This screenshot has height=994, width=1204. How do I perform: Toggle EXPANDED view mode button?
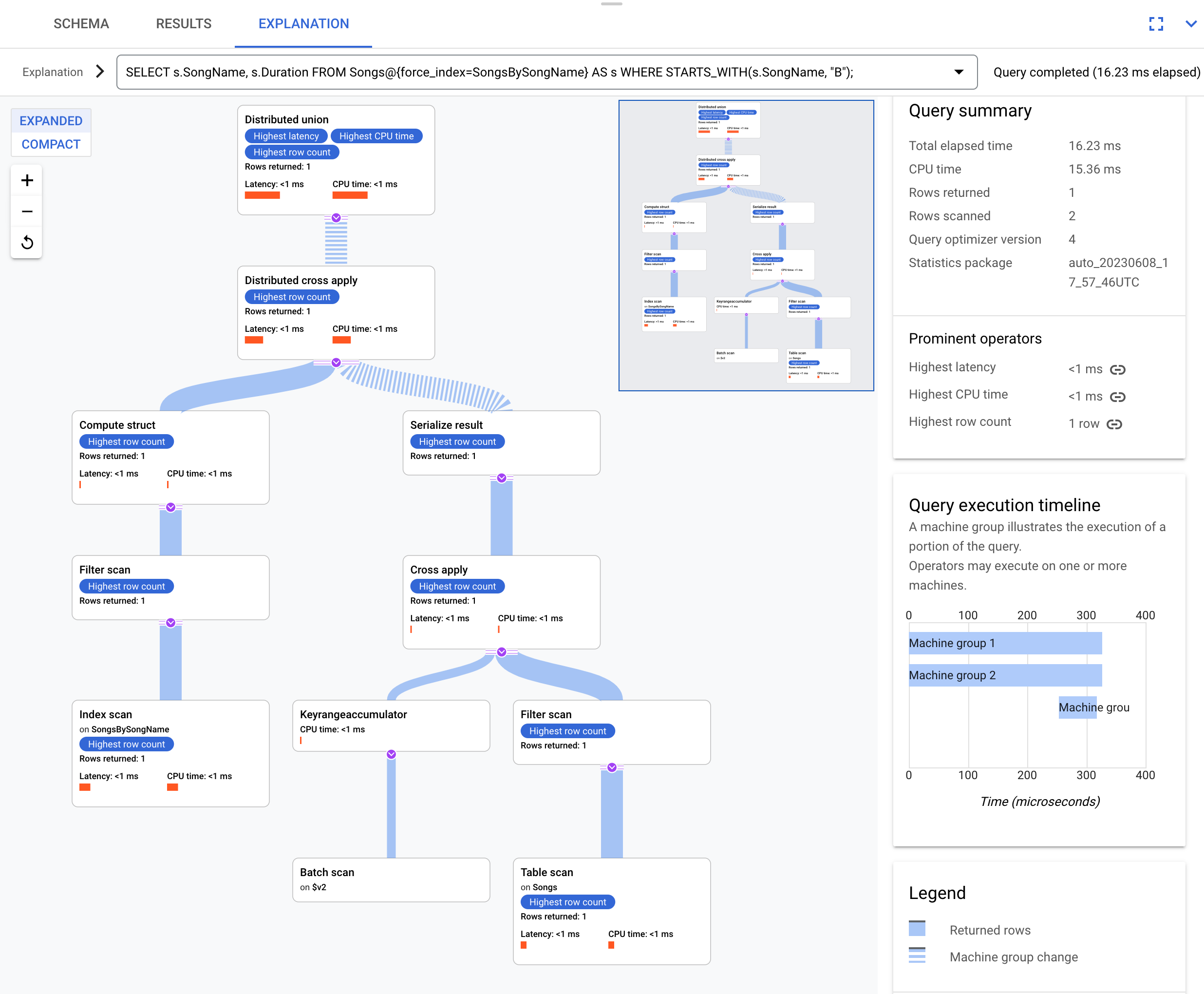(x=51, y=120)
